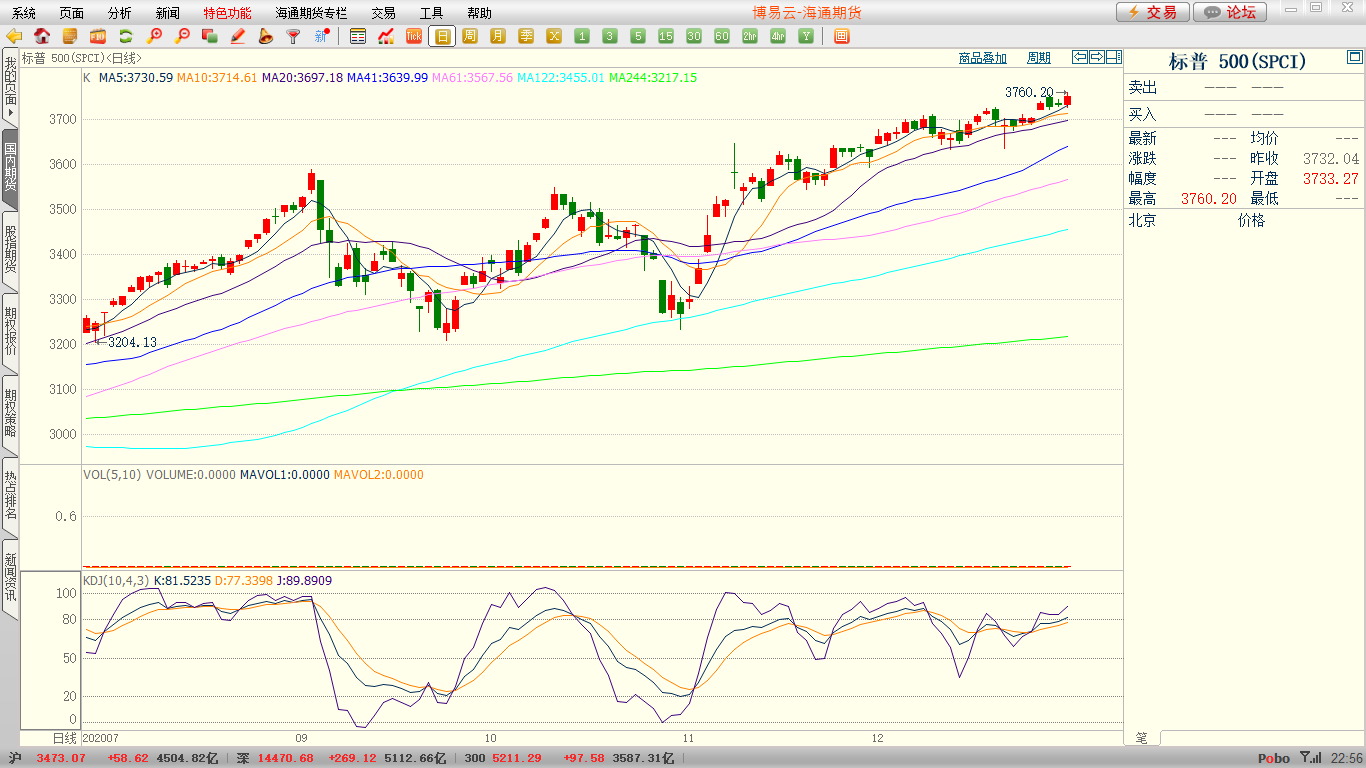Open the 系统 menu

tap(24, 13)
